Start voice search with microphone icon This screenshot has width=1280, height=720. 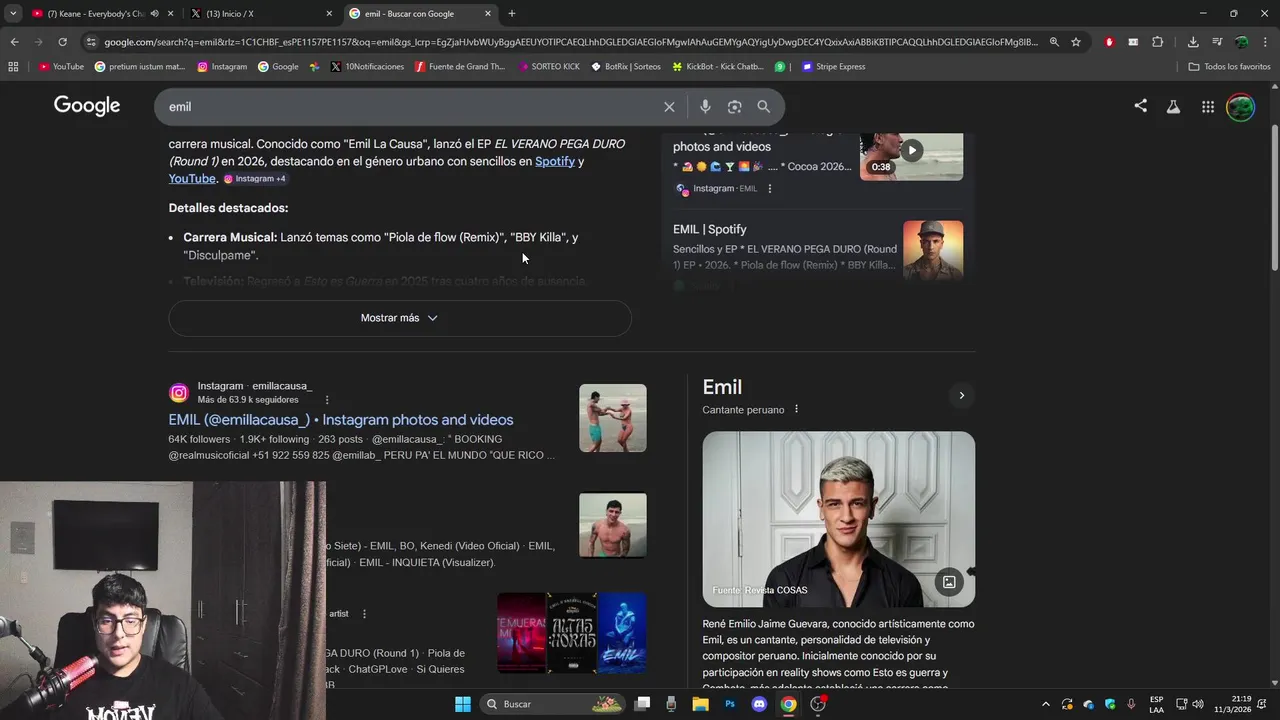coord(705,107)
